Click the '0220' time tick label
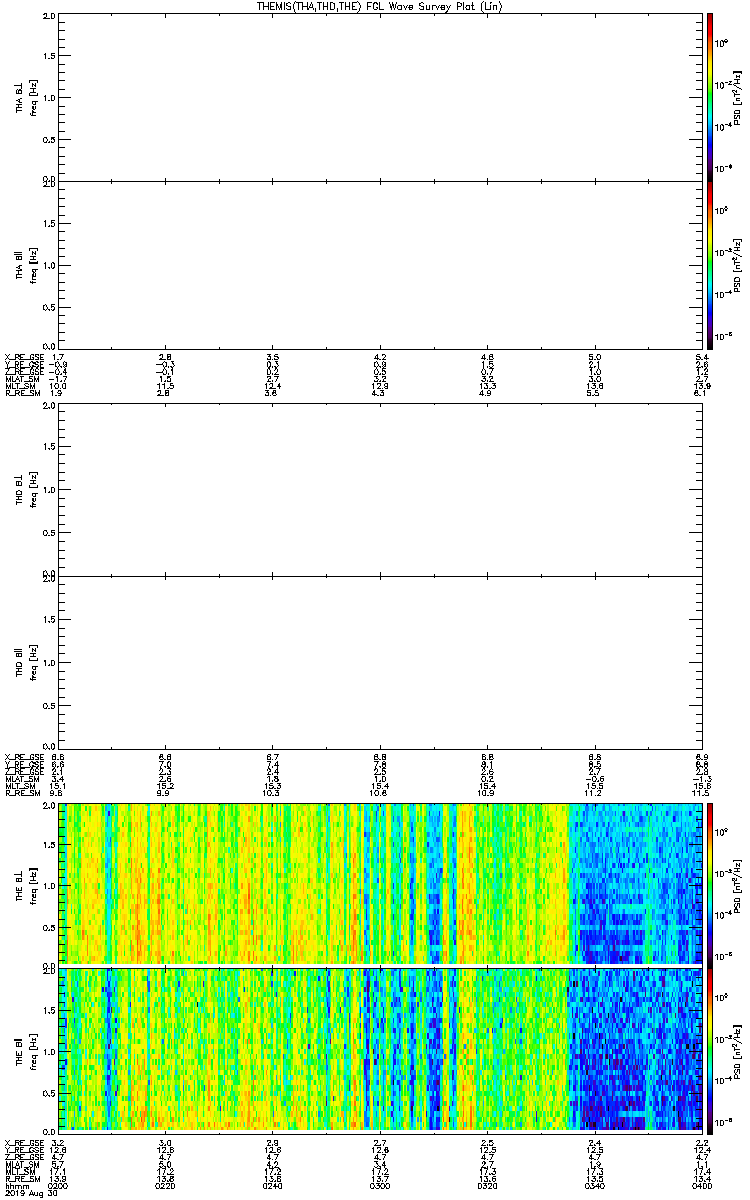 click(165, 1186)
